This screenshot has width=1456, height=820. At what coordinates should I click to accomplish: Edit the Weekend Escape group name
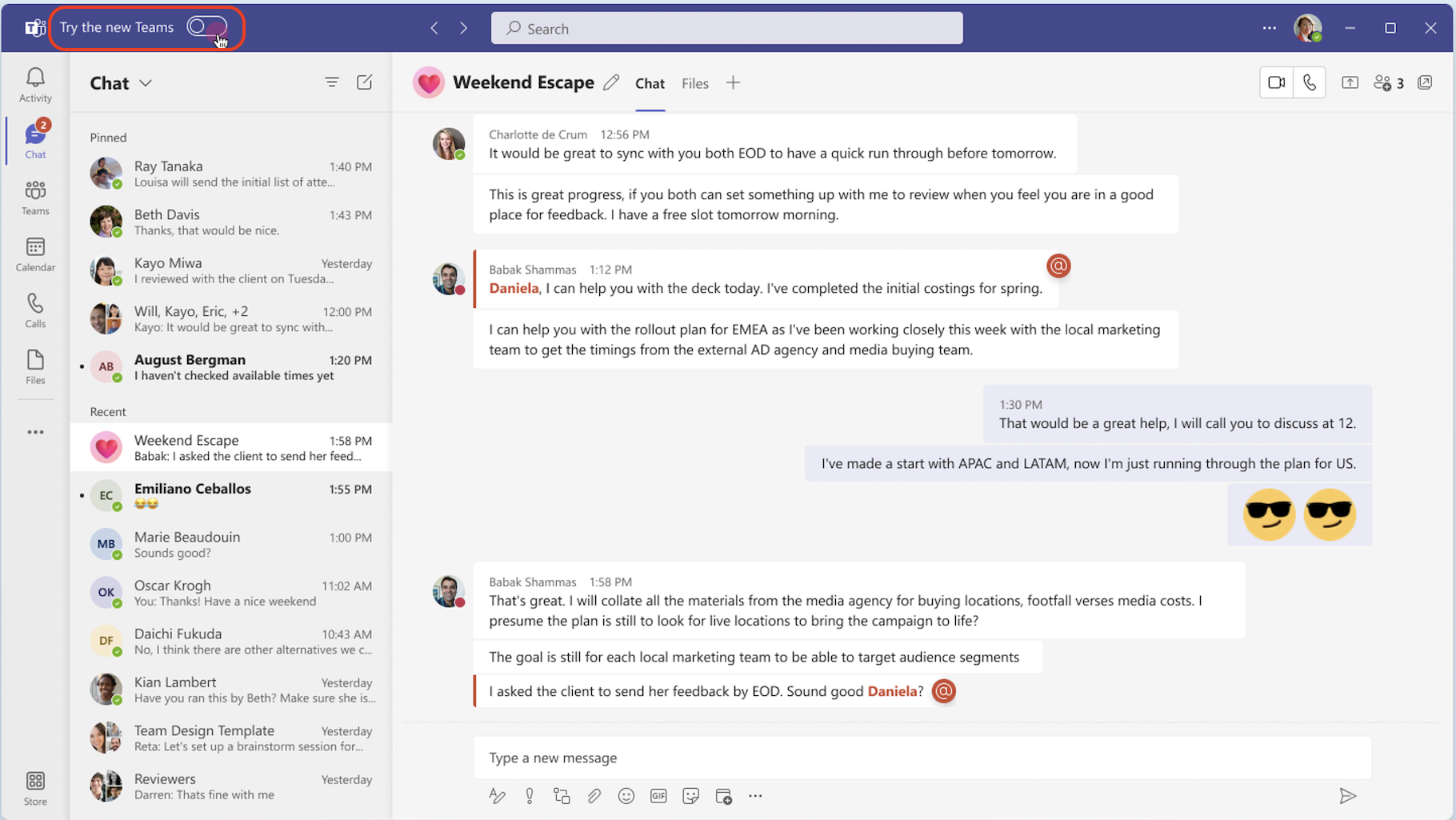pyautogui.click(x=612, y=82)
